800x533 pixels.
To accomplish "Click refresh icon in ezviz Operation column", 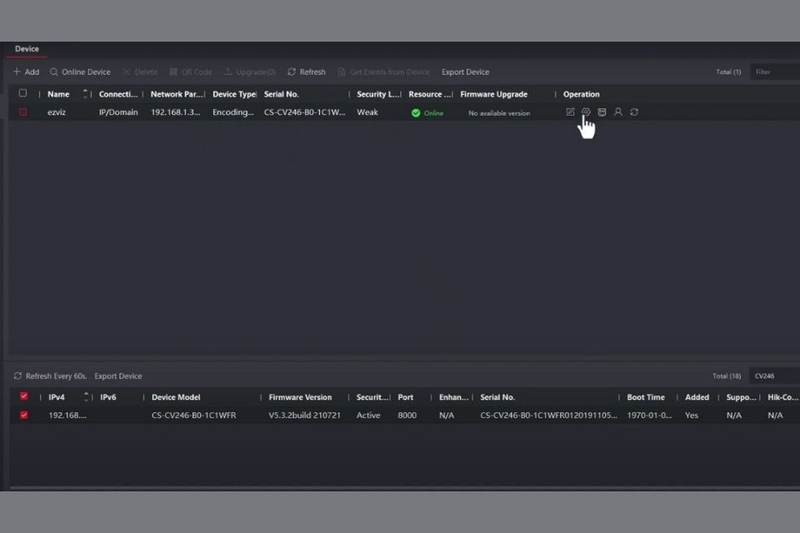I will click(x=634, y=112).
